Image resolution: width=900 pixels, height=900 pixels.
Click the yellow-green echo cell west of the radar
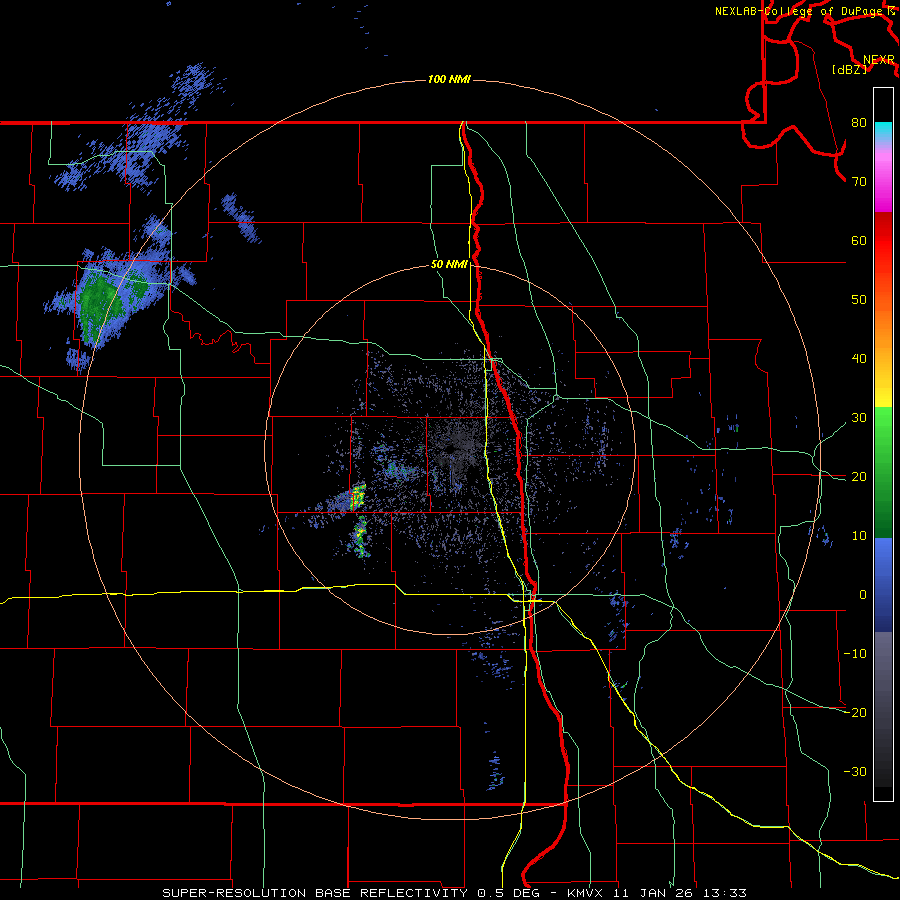coord(358,497)
